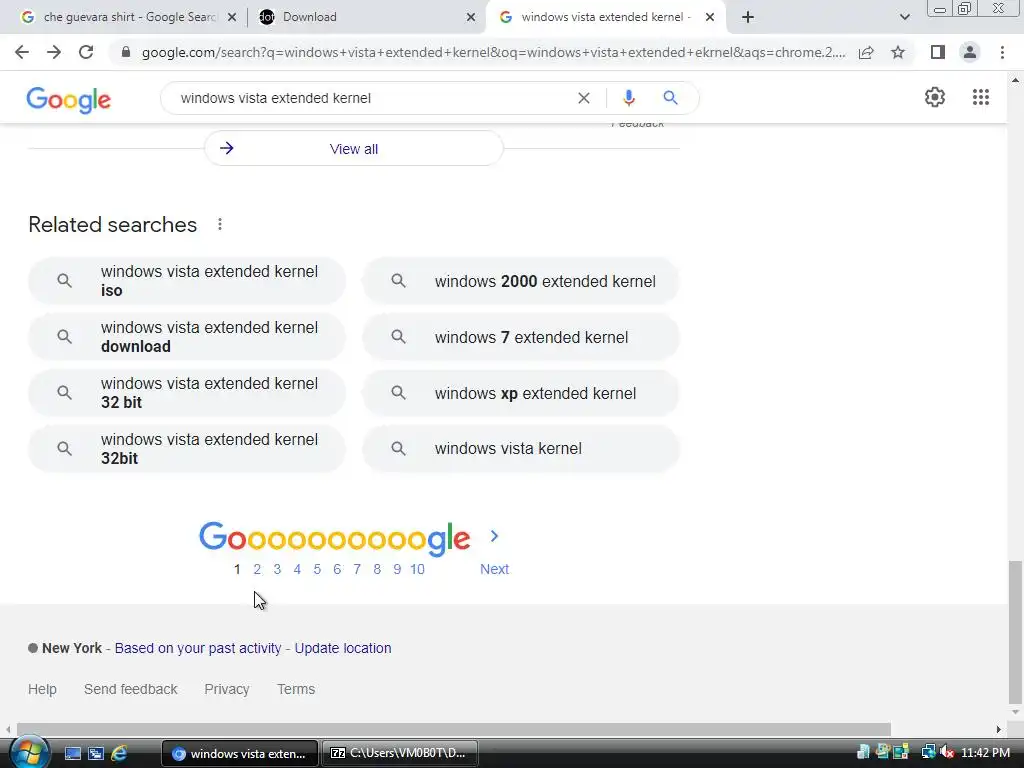Screen dimensions: 1024x768
Task: Submit search with magnifier icon
Action: point(670,98)
